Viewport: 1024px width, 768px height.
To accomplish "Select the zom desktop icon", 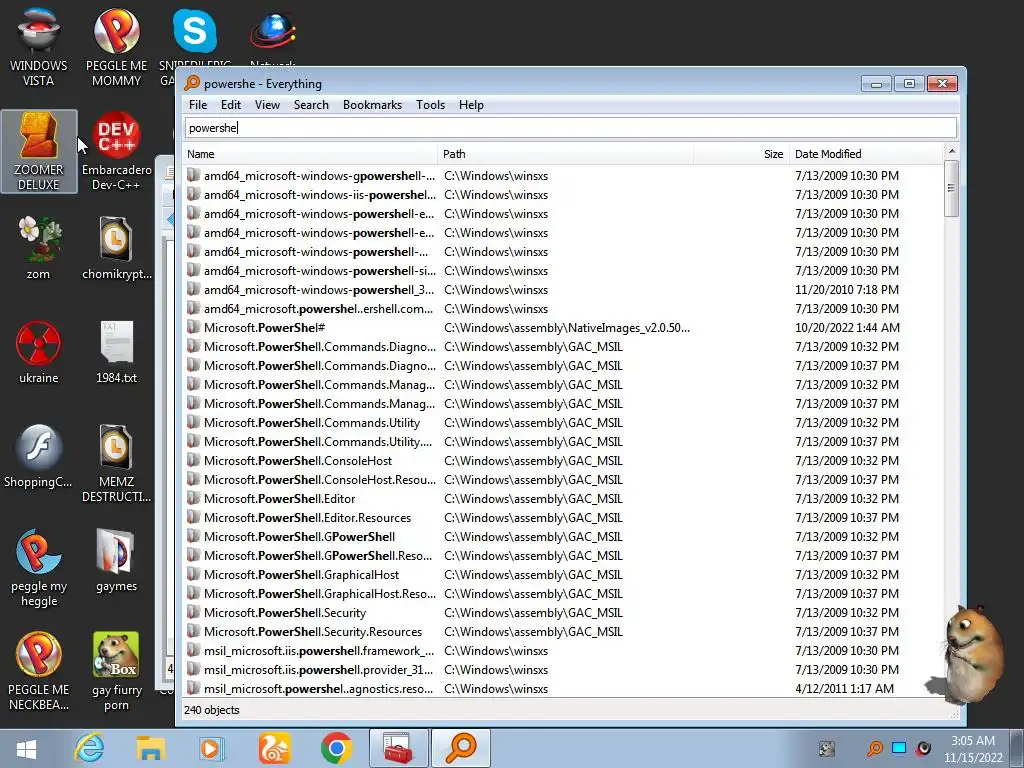I will (x=39, y=249).
